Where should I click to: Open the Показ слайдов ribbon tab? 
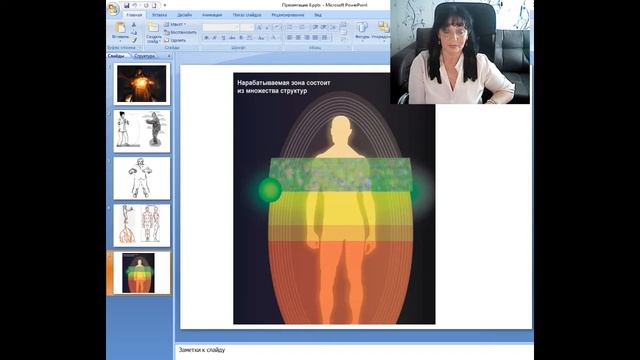pos(247,15)
